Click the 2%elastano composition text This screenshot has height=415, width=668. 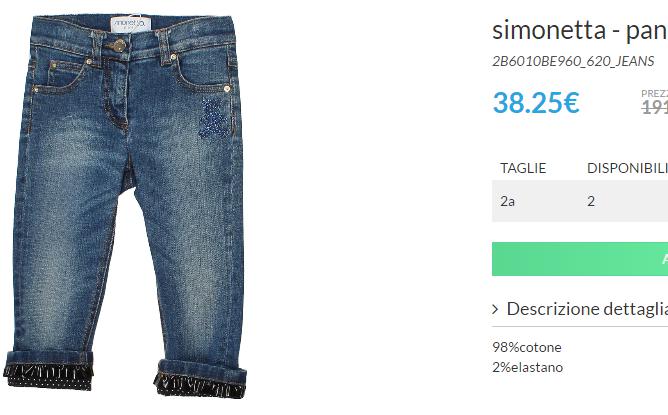[527, 367]
